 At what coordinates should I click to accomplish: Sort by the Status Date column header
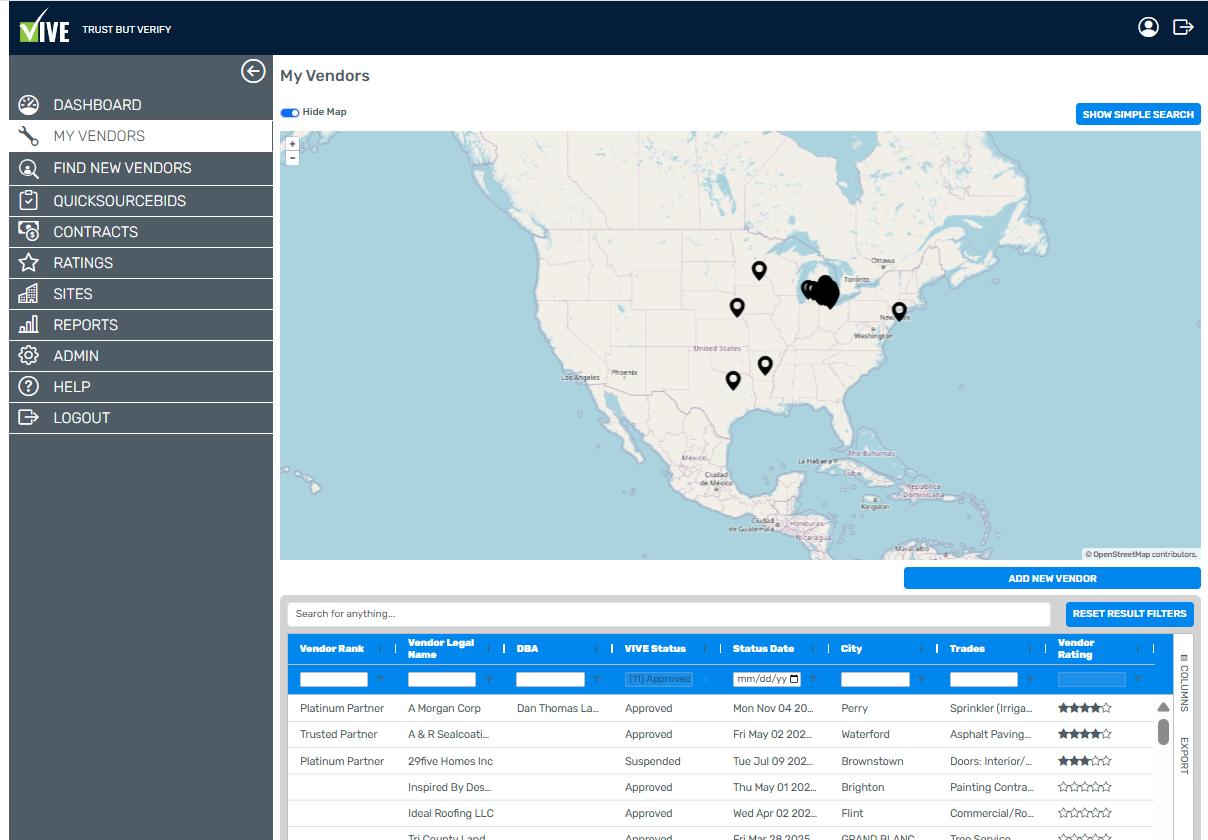tap(763, 649)
